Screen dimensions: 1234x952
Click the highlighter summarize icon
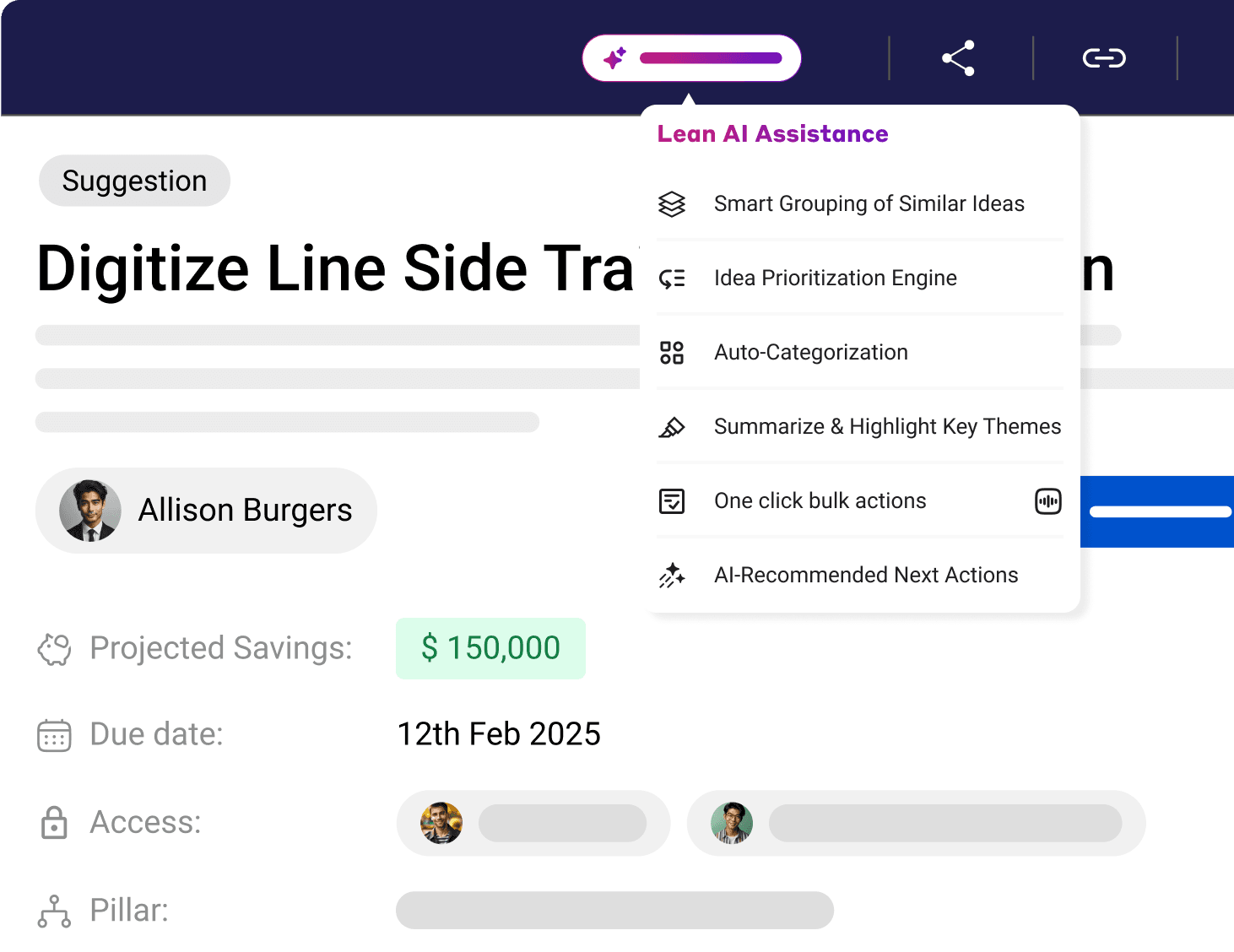[672, 427]
